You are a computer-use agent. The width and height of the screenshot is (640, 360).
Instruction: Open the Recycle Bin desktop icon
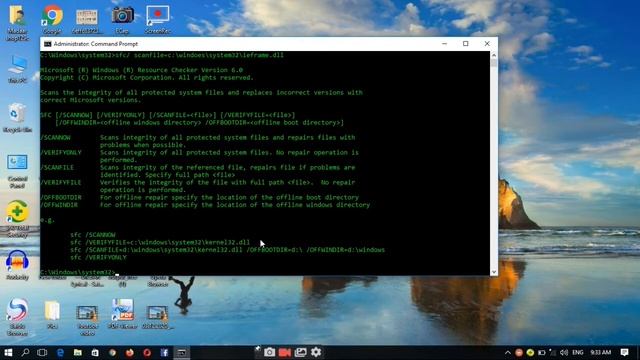pos(17,118)
